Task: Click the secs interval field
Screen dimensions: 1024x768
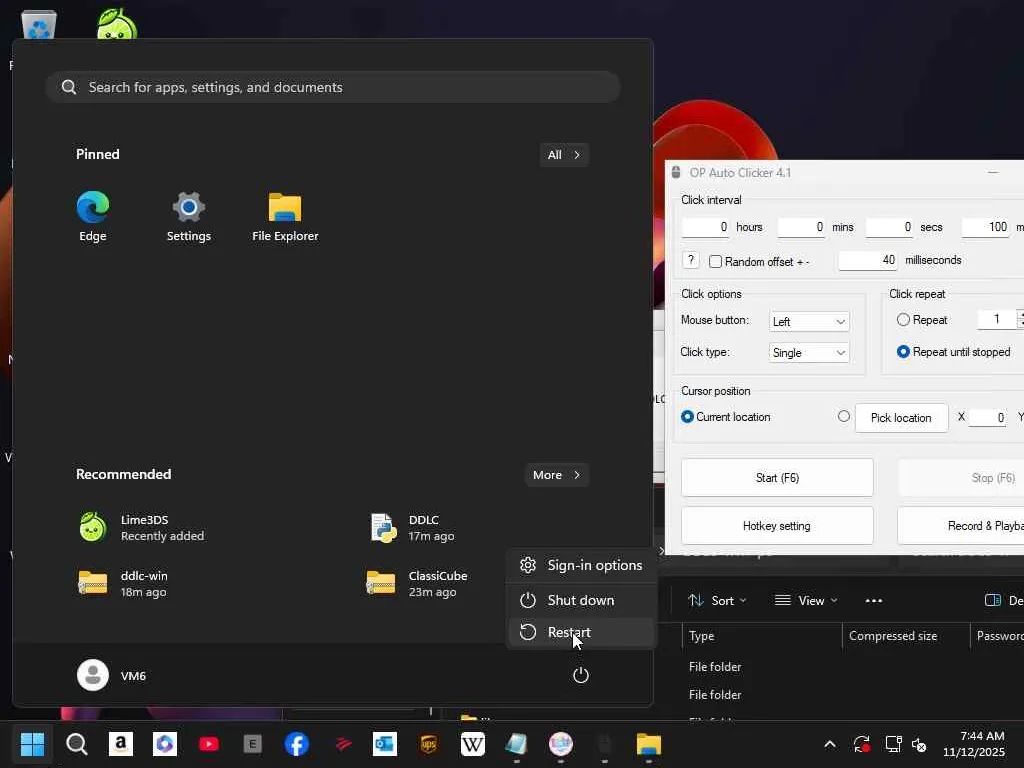Action: click(x=889, y=227)
